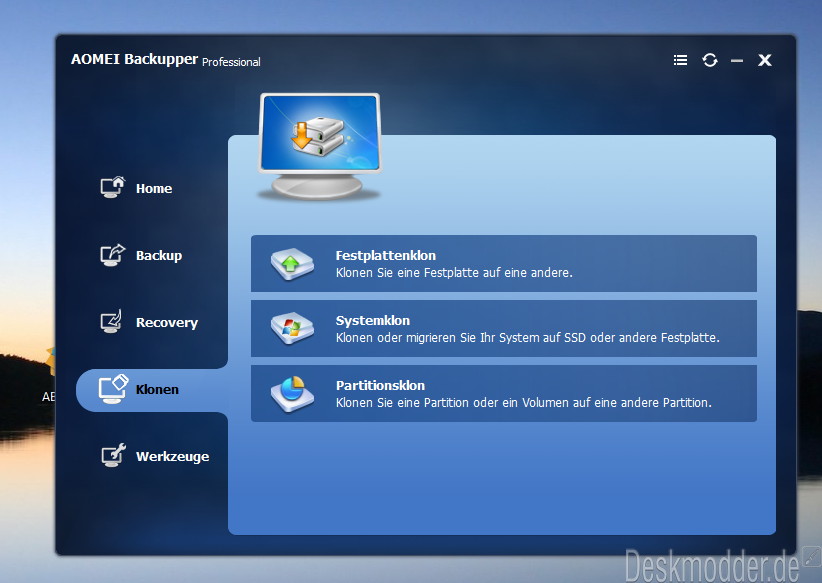Click the Professional edition label
Viewport: 822px width, 583px height.
tap(231, 62)
